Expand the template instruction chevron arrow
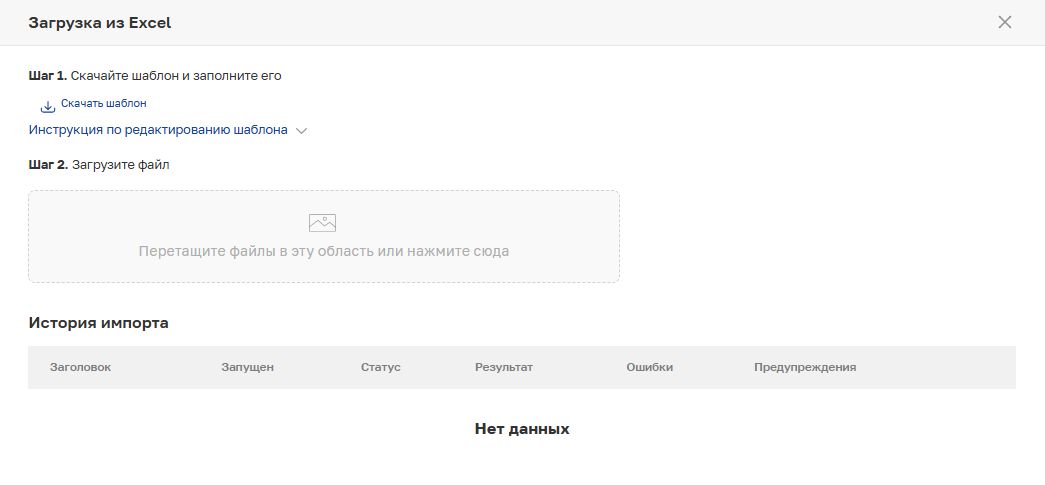 pyautogui.click(x=302, y=131)
